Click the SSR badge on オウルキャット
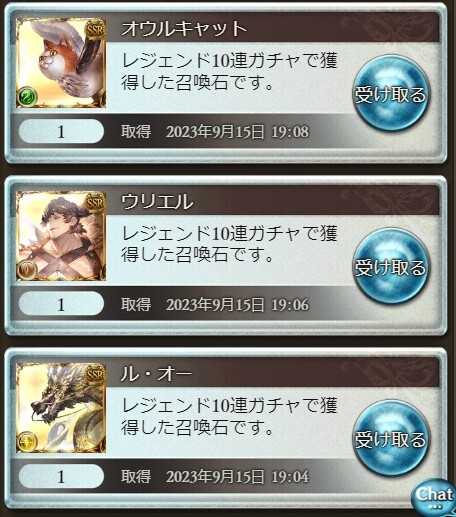Screen dimensions: 456x517 pos(95,30)
